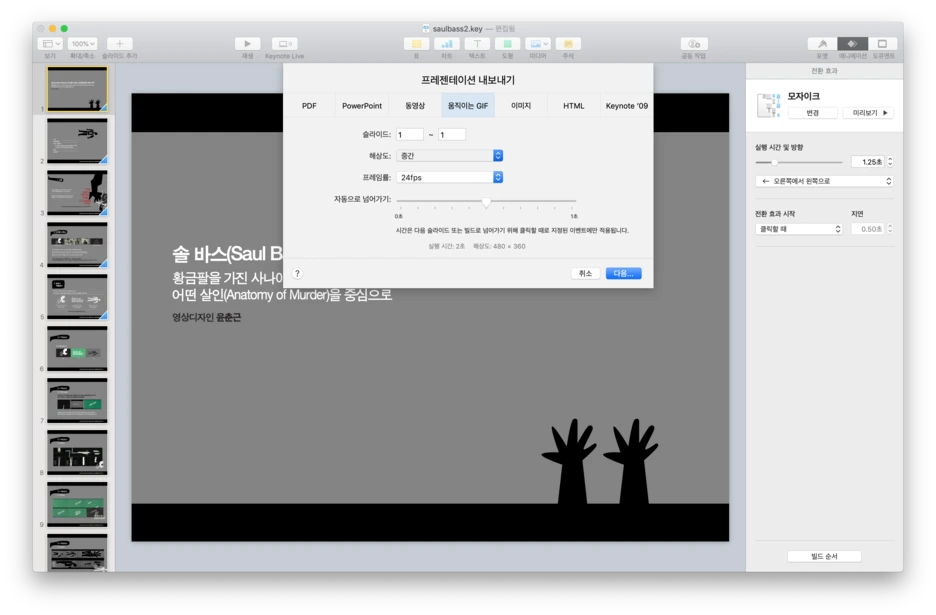Open the Document inspector icon
Viewport: 936px width, 615px height.
tap(882, 44)
